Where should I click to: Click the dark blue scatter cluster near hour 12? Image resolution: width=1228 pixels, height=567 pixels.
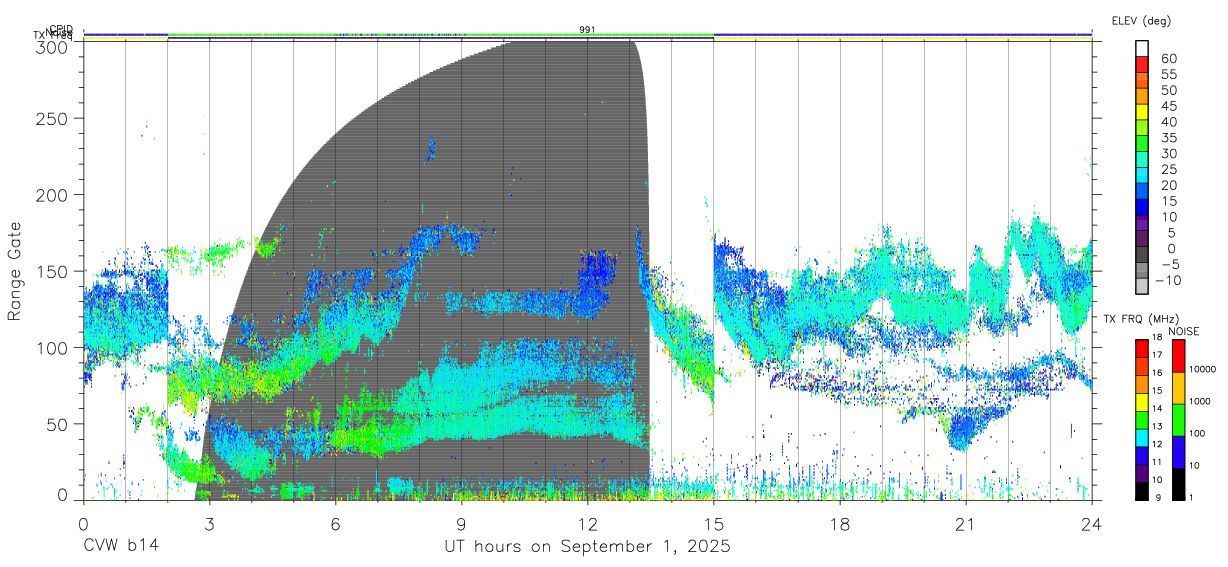pos(600,270)
